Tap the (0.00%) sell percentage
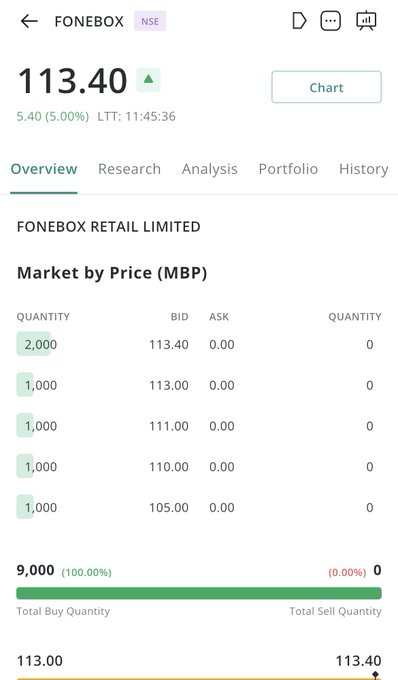 pyautogui.click(x=347, y=572)
